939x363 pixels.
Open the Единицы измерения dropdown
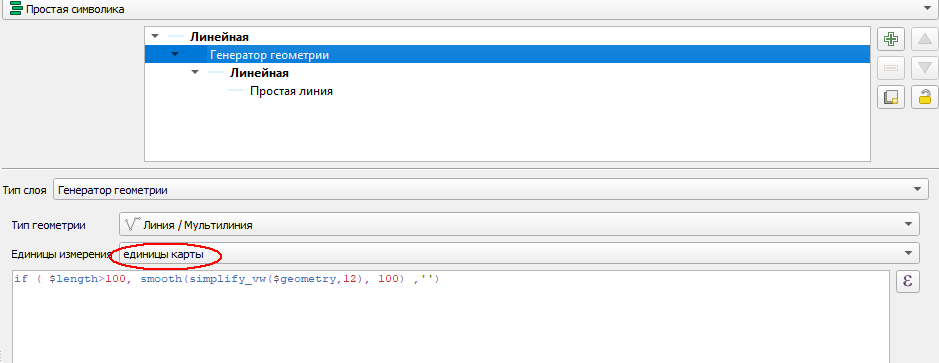pos(519,254)
